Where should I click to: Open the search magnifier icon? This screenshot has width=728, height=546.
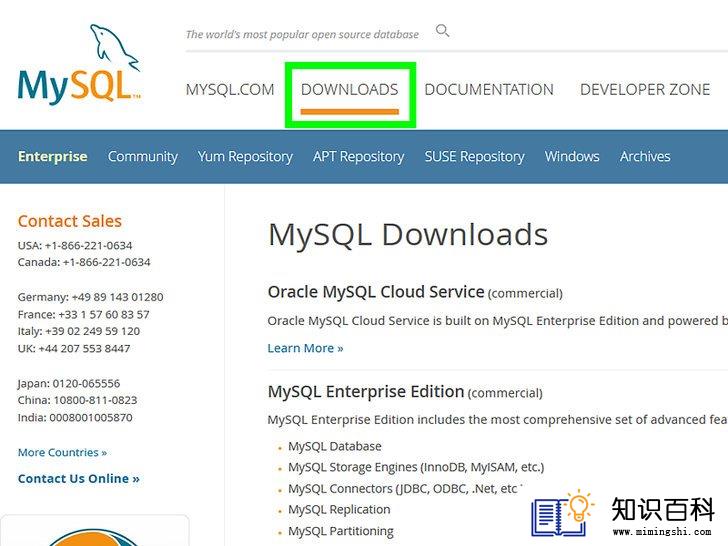[442, 31]
